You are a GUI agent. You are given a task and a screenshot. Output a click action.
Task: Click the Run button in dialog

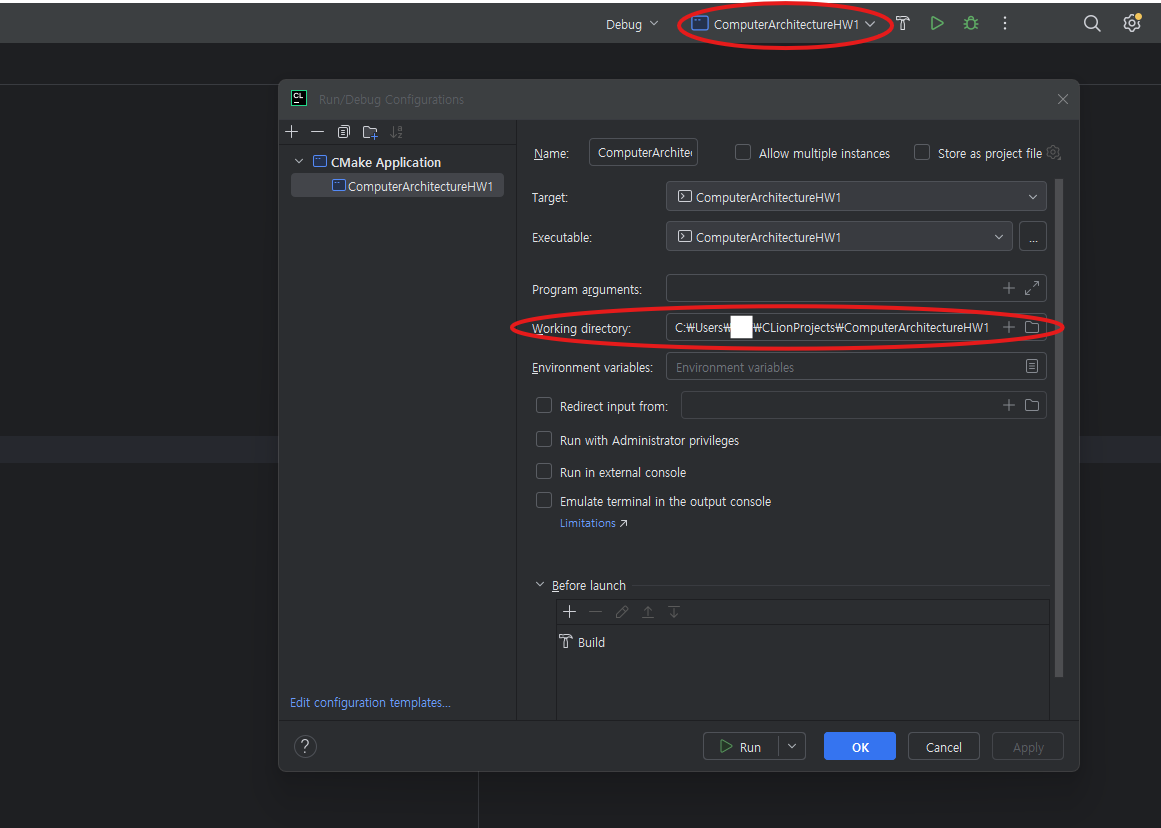coord(740,747)
